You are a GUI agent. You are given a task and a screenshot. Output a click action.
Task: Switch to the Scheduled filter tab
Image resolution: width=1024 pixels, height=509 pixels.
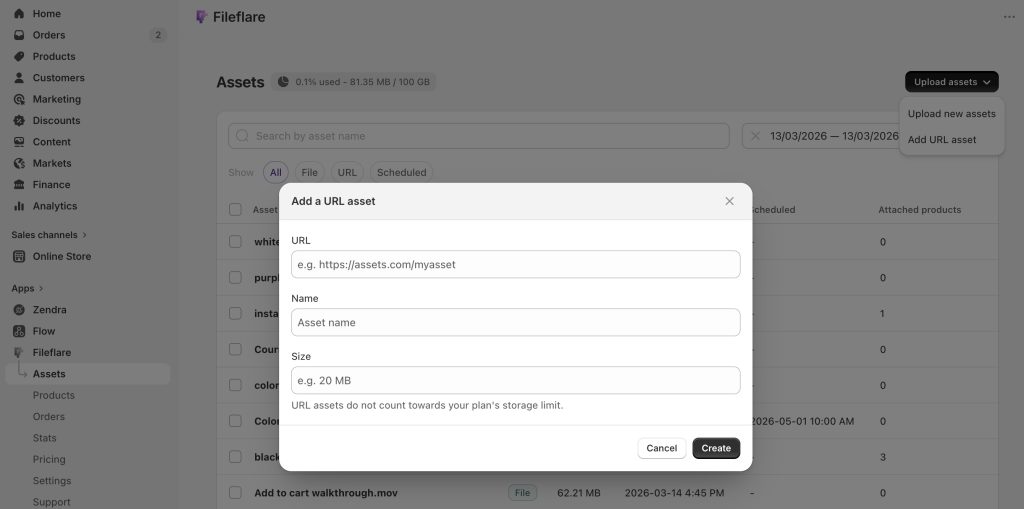[x=402, y=172]
